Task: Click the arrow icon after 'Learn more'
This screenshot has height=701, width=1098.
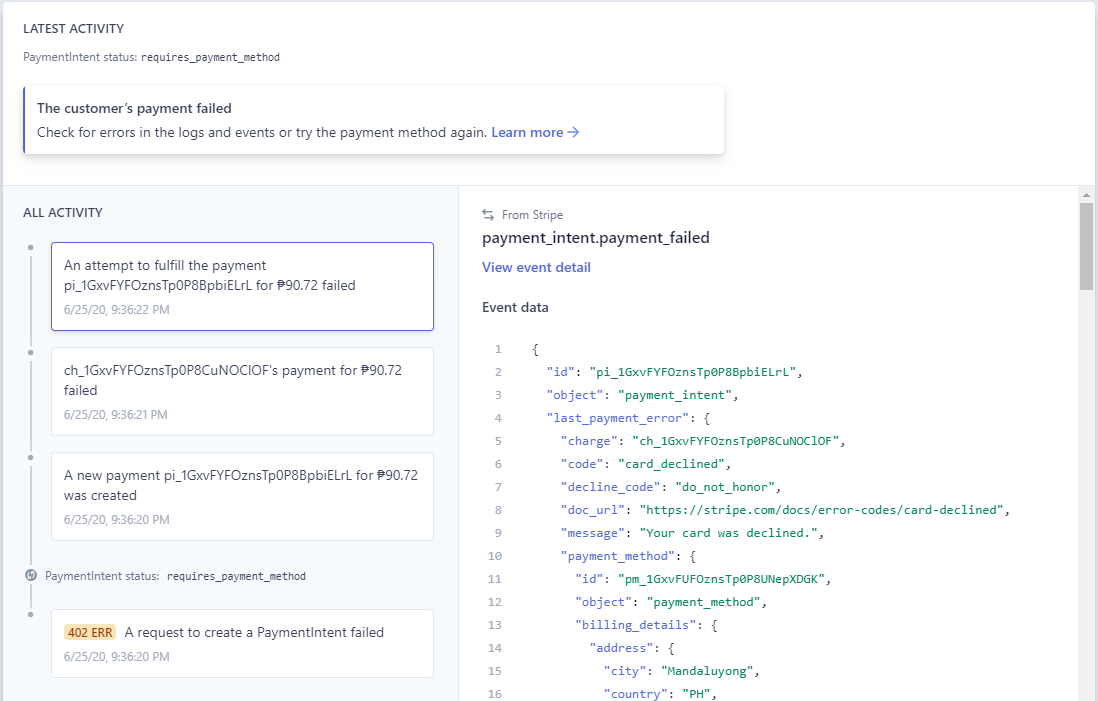Action: (573, 132)
